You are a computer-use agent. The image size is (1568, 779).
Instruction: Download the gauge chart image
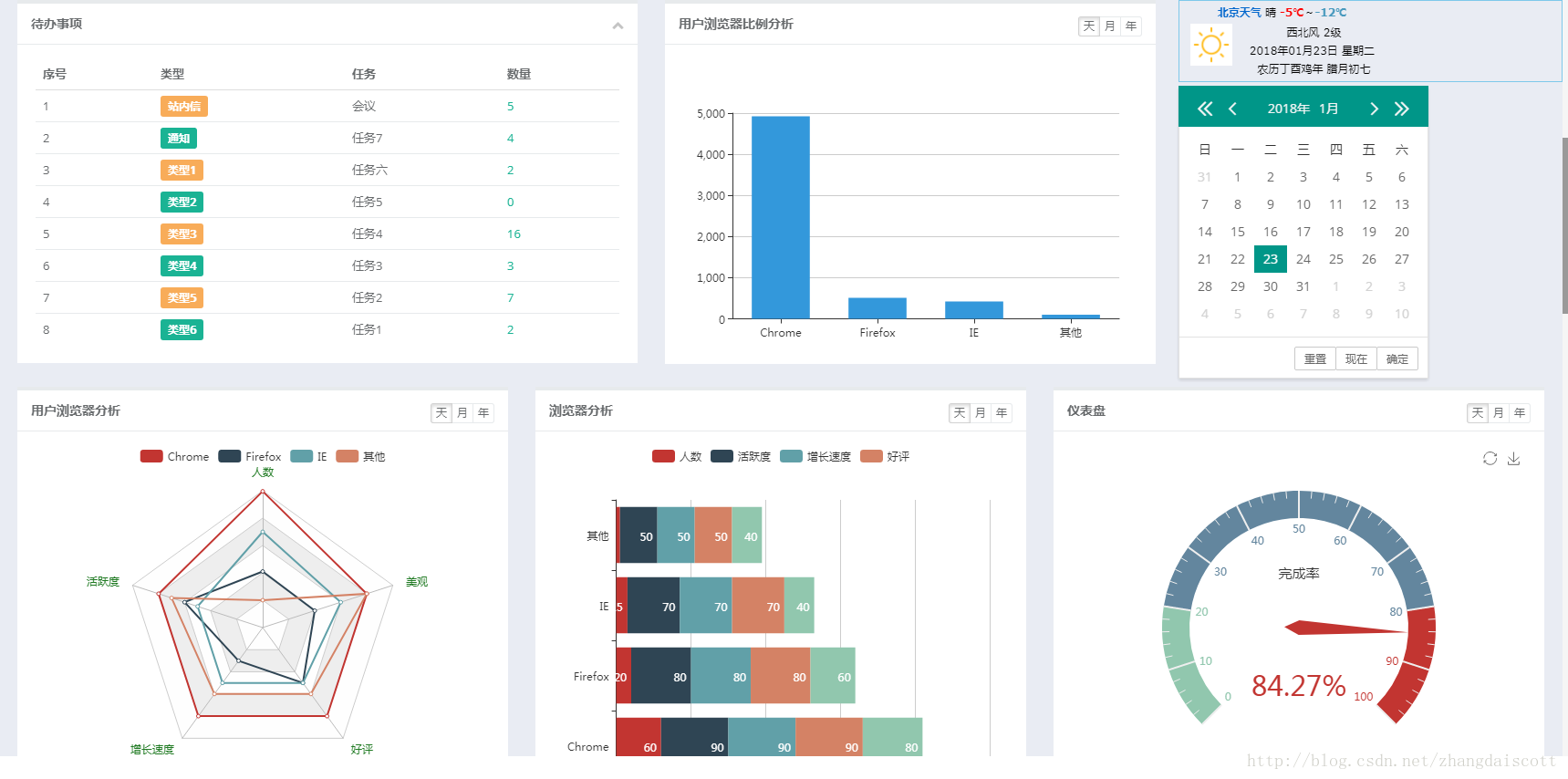(1513, 458)
